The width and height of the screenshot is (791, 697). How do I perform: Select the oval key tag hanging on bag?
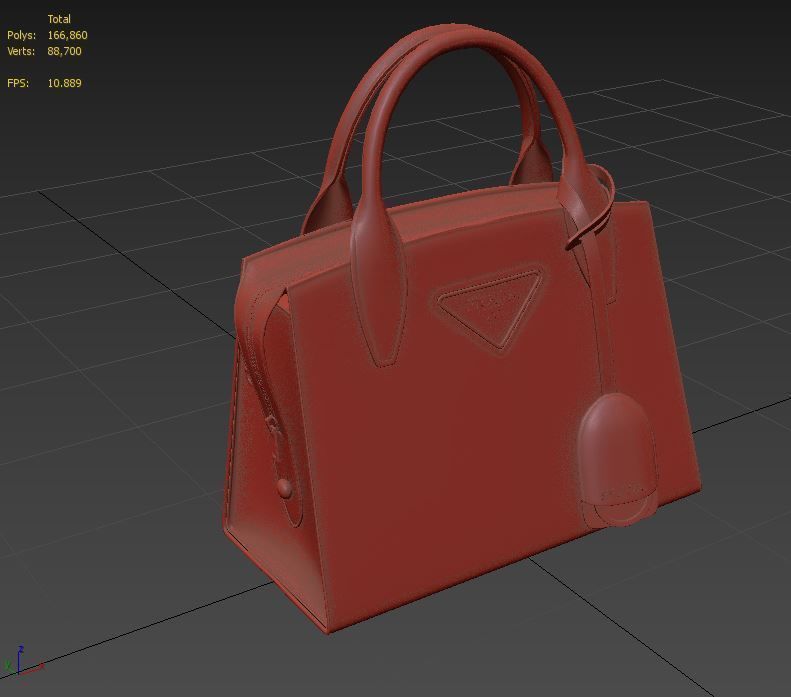click(616, 459)
